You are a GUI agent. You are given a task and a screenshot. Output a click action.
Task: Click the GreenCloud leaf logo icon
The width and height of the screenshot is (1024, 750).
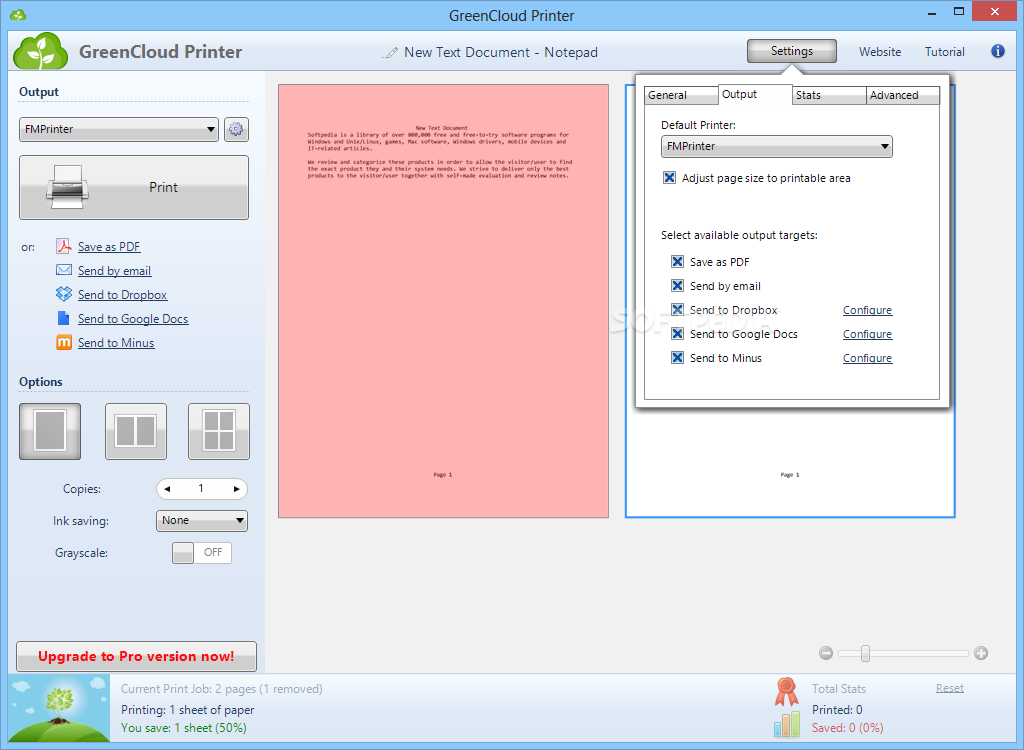(x=40, y=50)
